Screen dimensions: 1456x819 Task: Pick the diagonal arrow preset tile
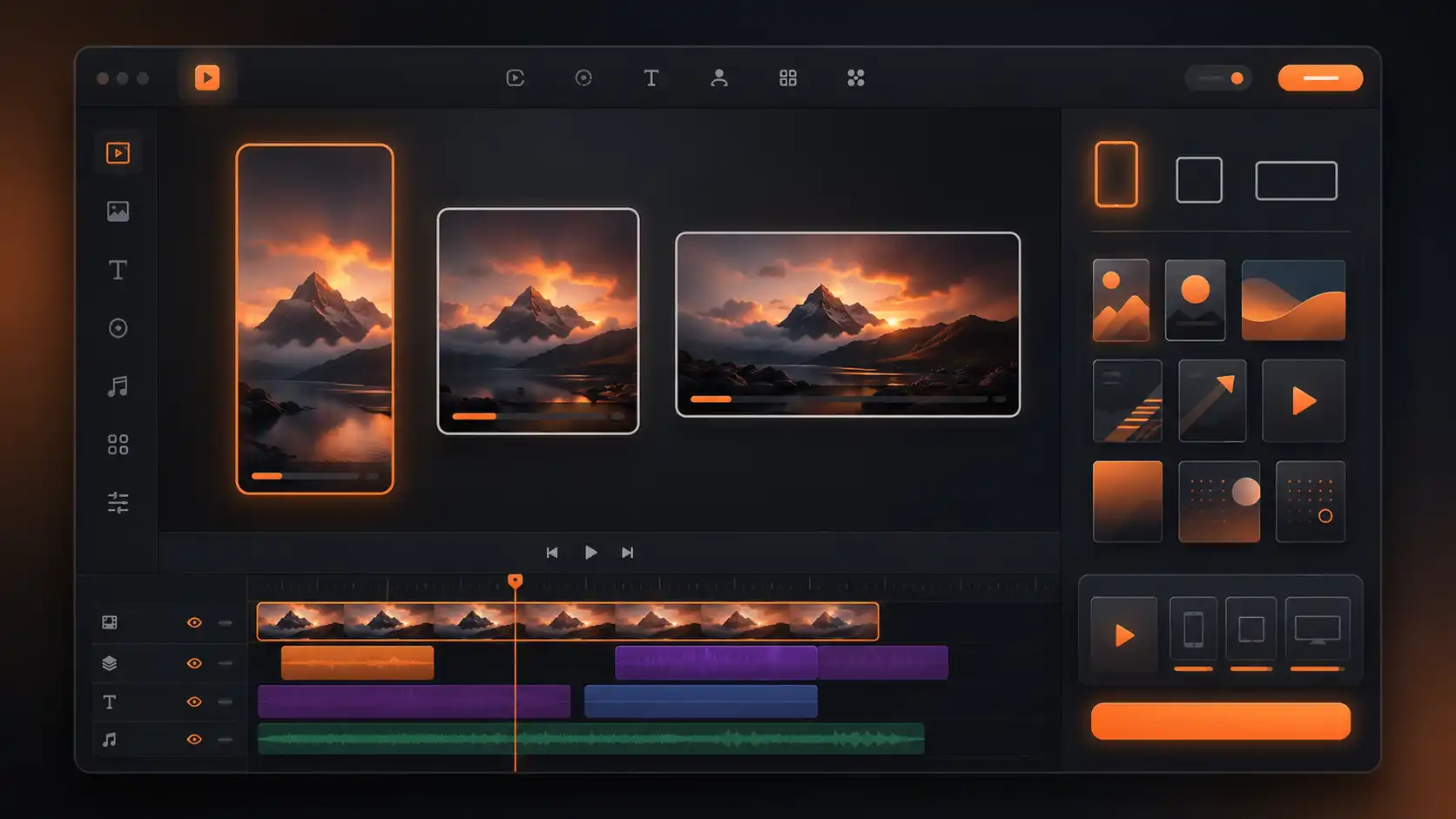click(x=1212, y=400)
